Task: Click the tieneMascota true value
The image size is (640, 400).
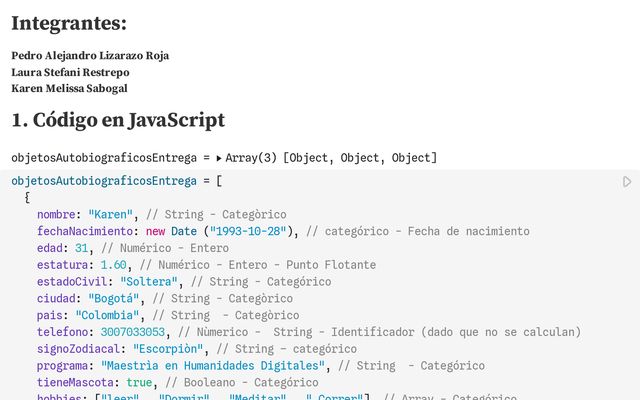Action: tap(139, 382)
